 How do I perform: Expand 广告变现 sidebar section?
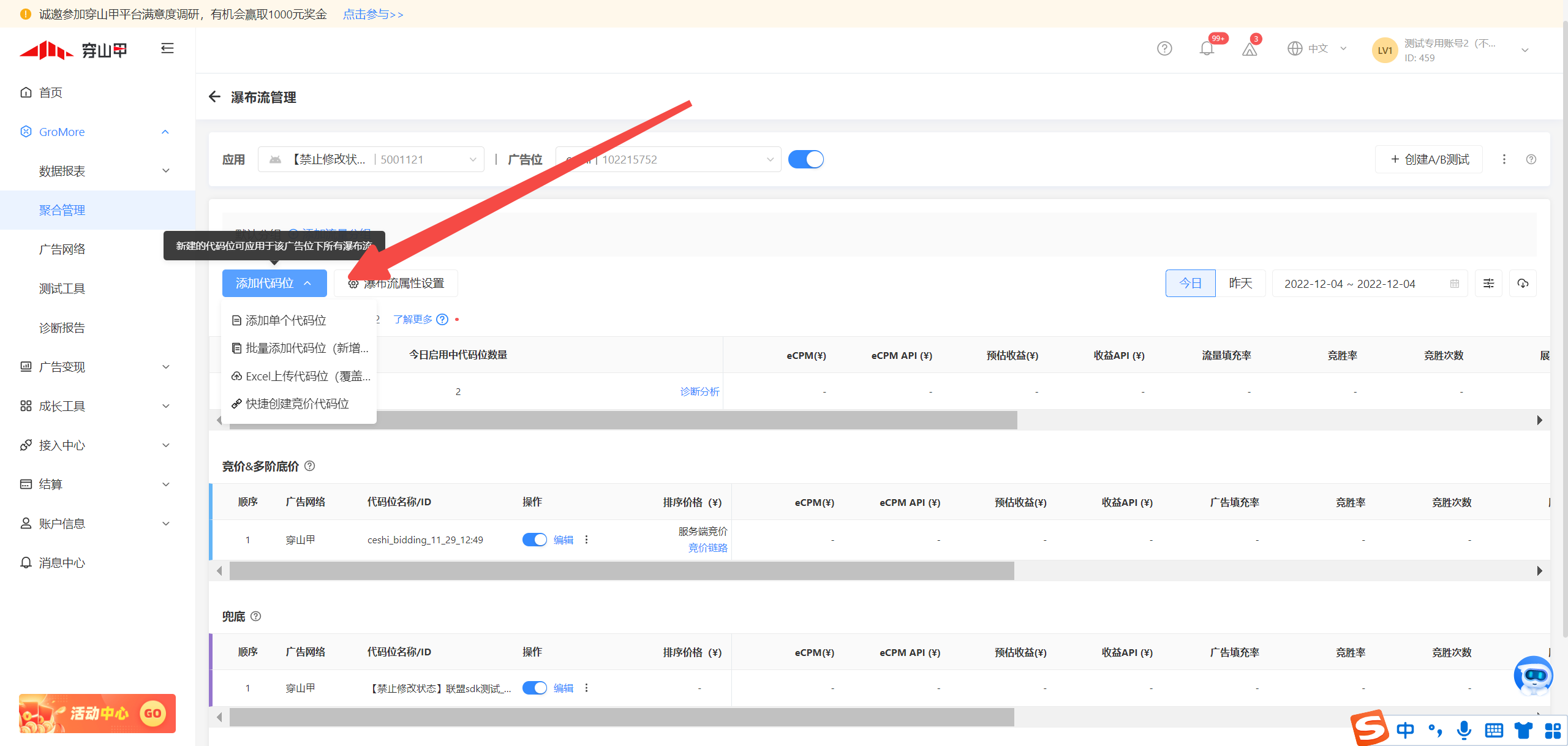point(165,367)
